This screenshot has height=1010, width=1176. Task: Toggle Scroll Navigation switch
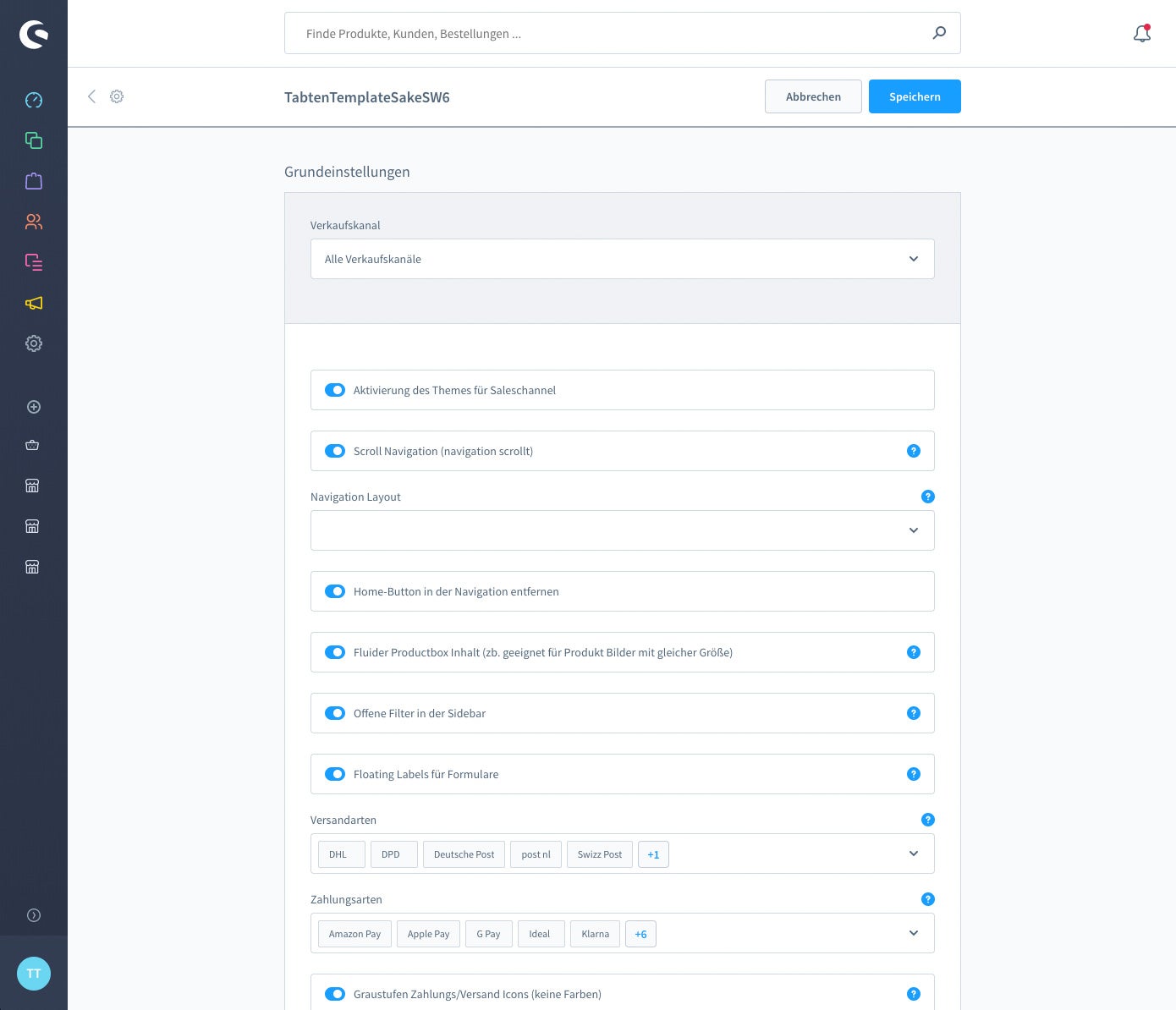click(335, 451)
